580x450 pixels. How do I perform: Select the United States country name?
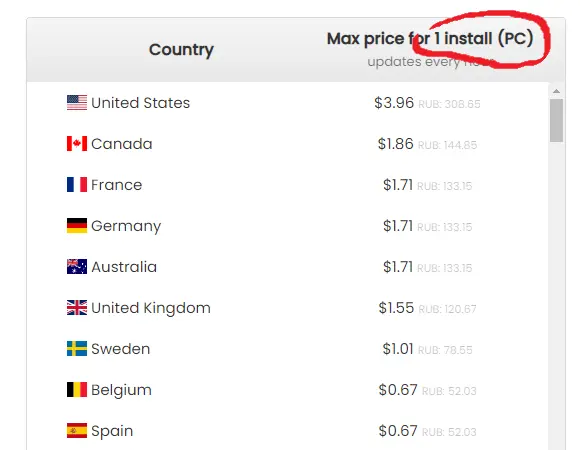pos(141,103)
